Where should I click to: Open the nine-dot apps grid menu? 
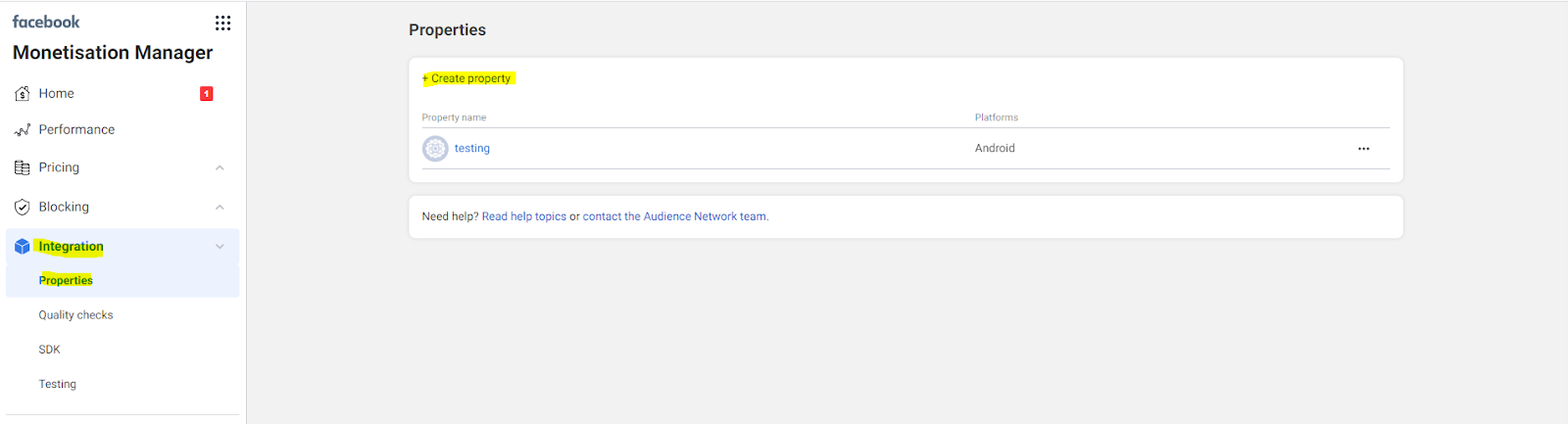(x=222, y=23)
